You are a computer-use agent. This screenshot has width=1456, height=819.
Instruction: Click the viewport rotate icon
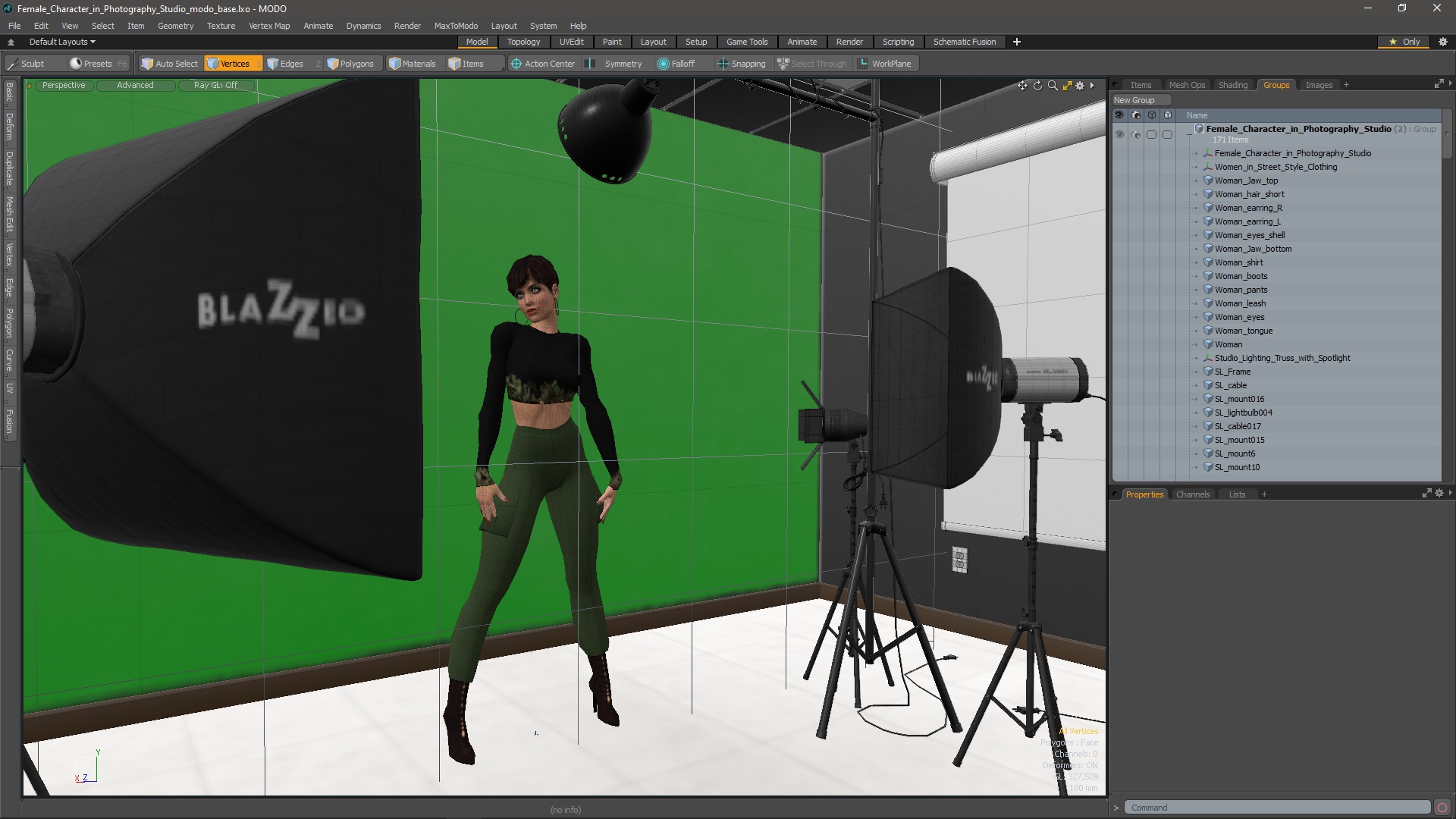pos(1037,86)
